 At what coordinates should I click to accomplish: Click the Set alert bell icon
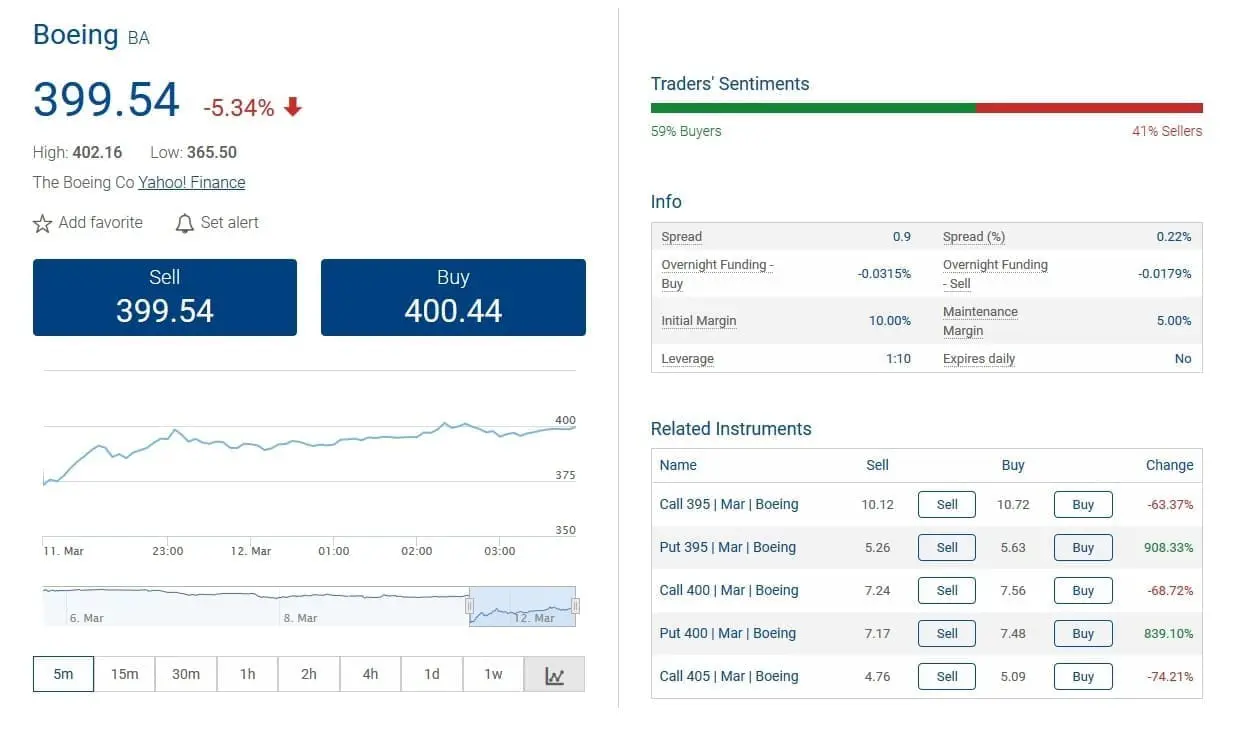(x=185, y=223)
